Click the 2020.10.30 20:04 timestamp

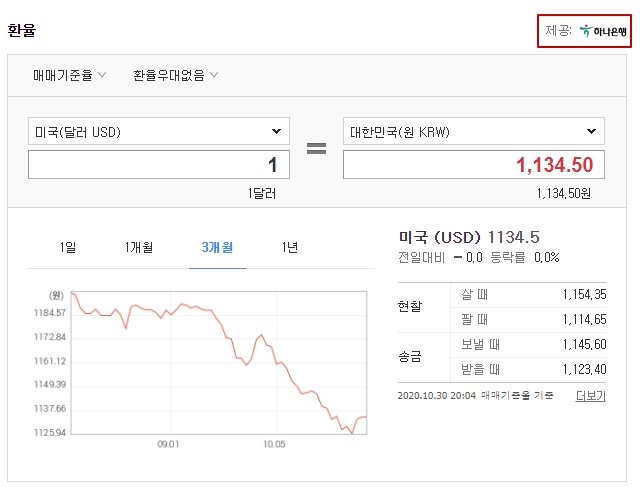[x=437, y=396]
